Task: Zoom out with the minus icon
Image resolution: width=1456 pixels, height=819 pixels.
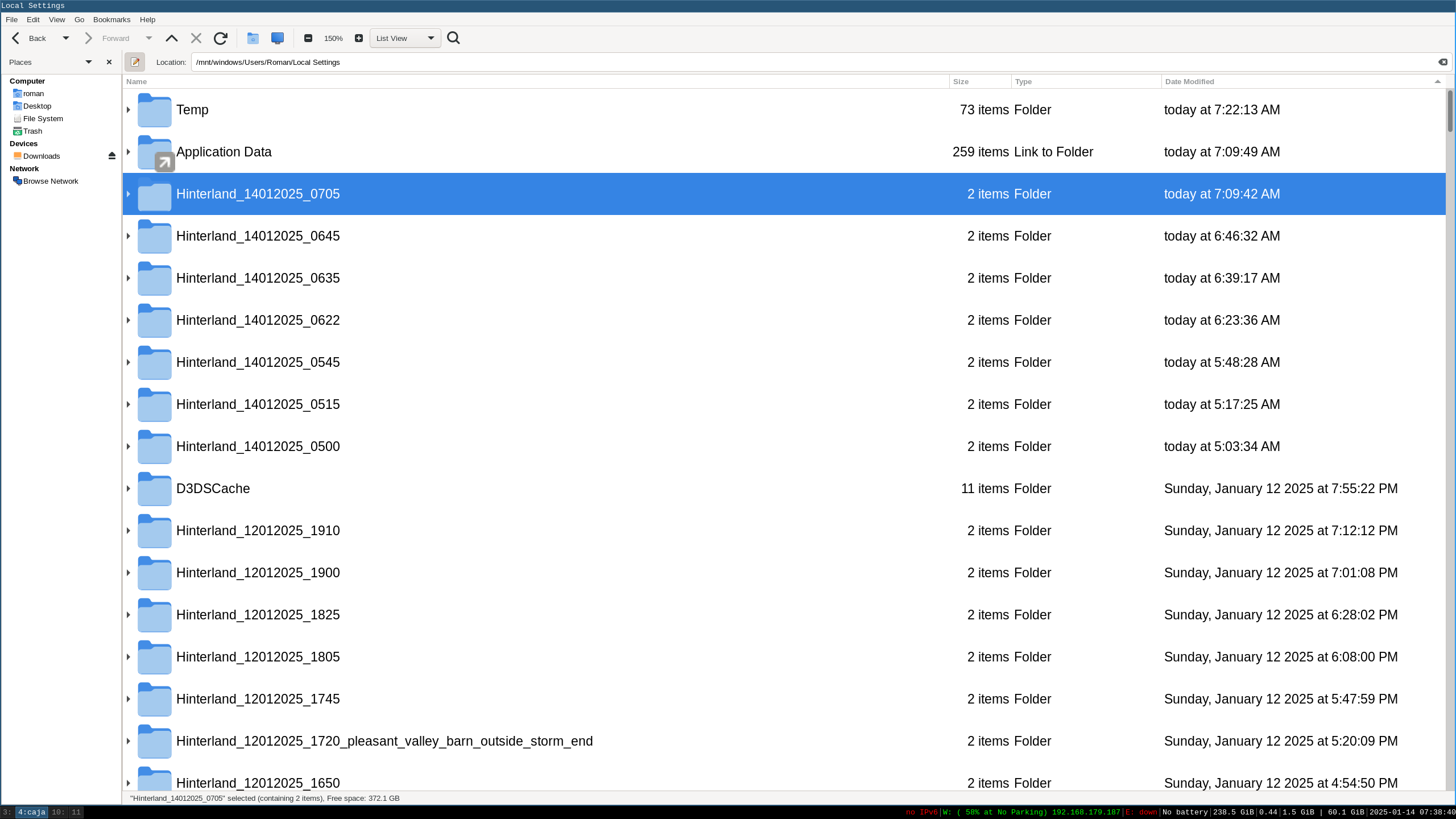Action: point(308,38)
